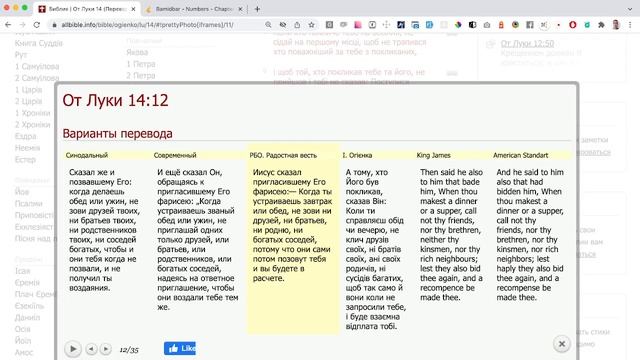This screenshot has height=360, width=640.
Task: Click the От Луки 14:12 heading
Action: 115,100
